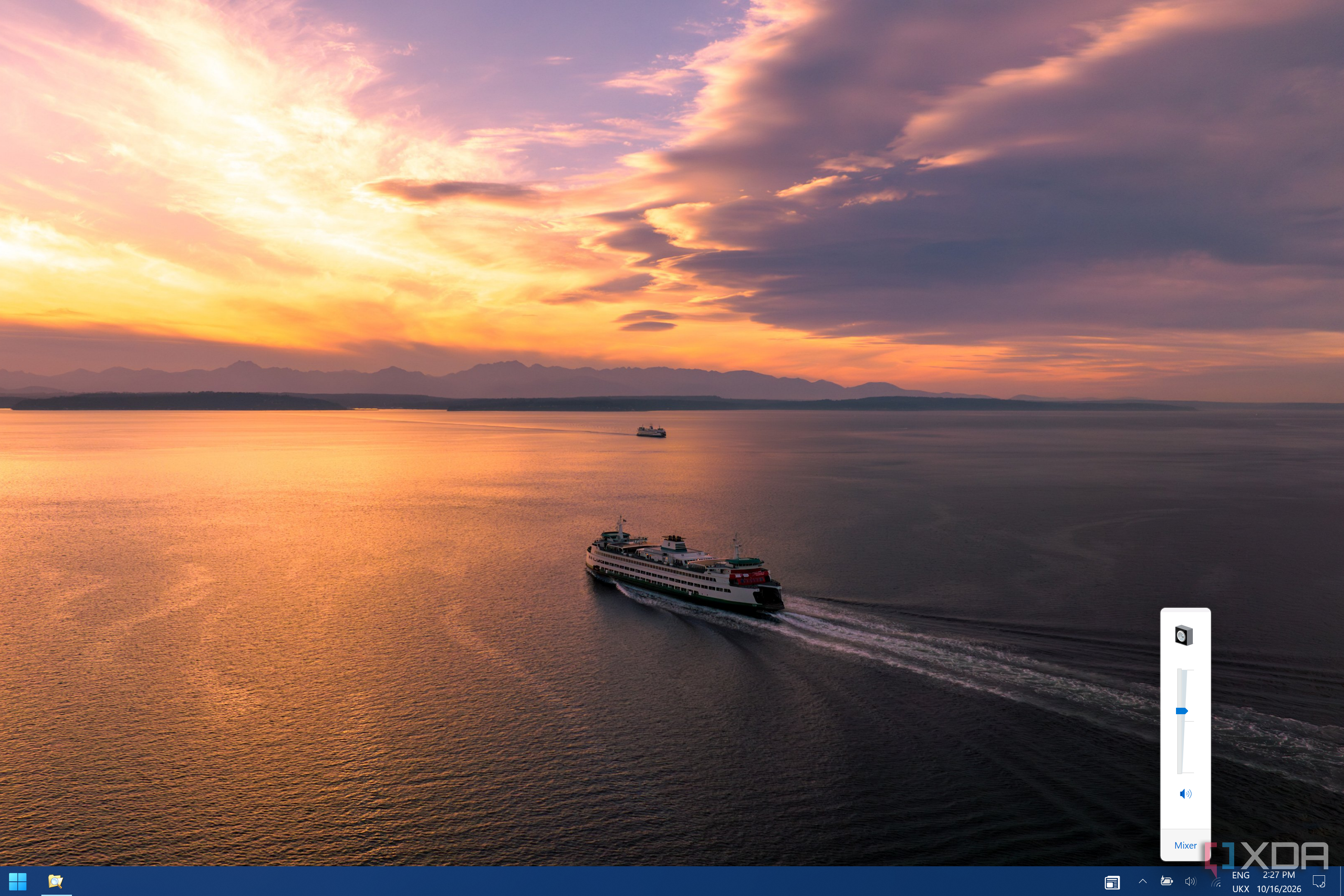Click the volume slider thumb
The width and height of the screenshot is (1344, 896).
pyautogui.click(x=1182, y=712)
